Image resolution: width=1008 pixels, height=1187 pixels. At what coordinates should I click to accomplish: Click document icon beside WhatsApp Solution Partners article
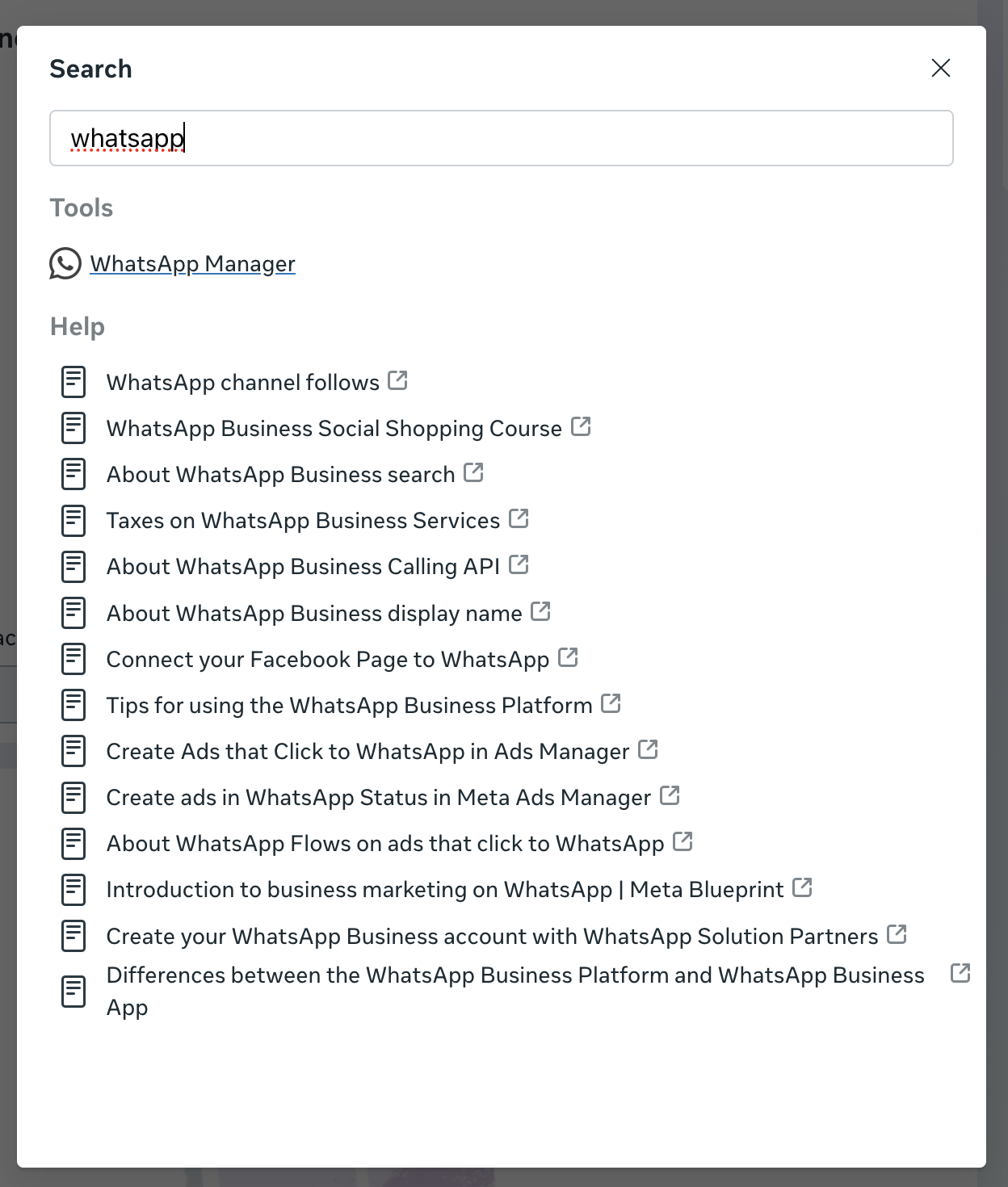[73, 936]
